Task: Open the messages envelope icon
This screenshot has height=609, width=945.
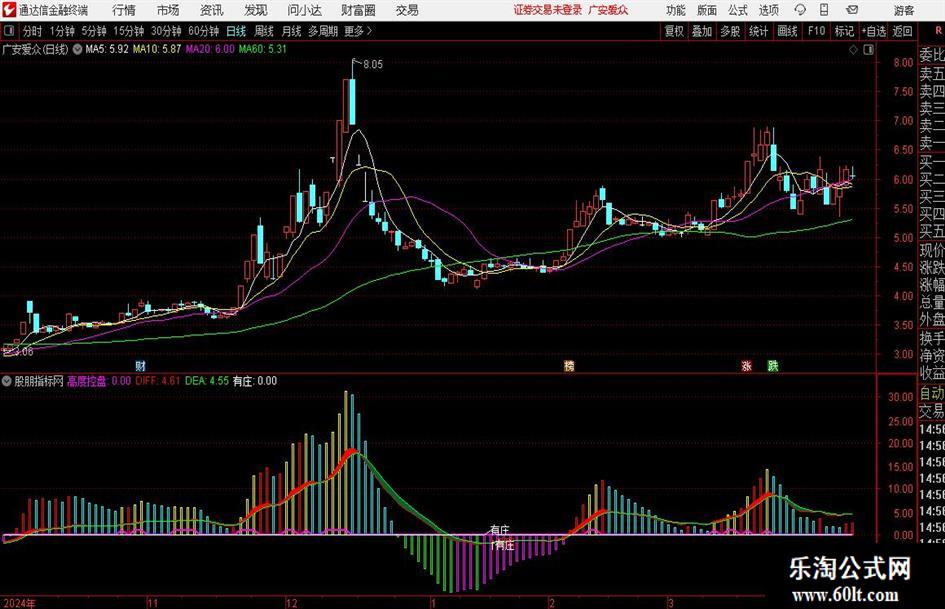Action: 852,10
